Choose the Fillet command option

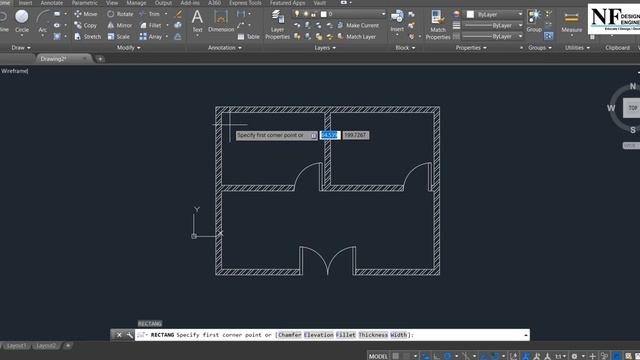346,335
